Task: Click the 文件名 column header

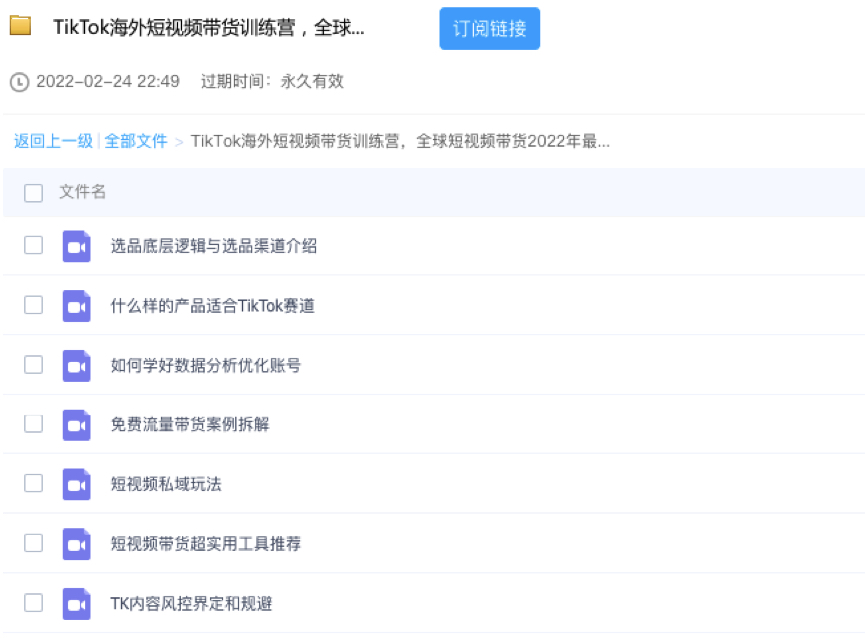Action: [82, 192]
